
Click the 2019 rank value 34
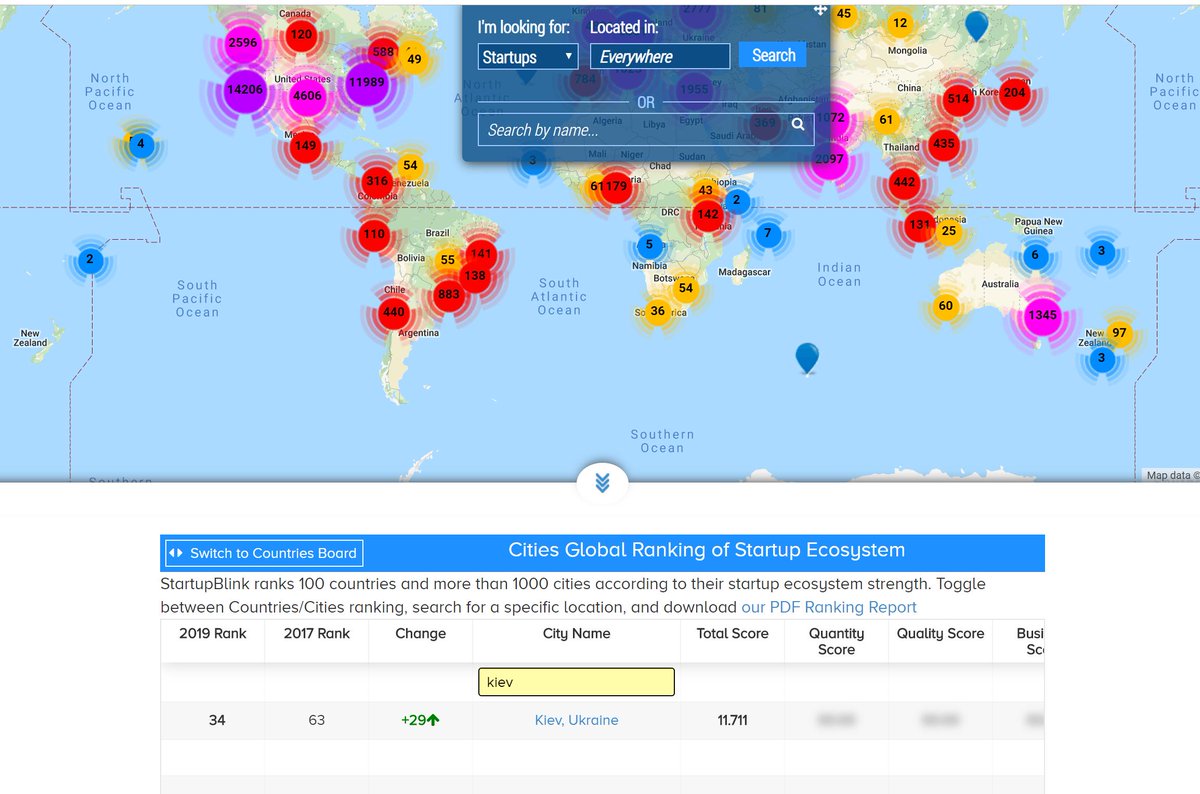click(217, 720)
